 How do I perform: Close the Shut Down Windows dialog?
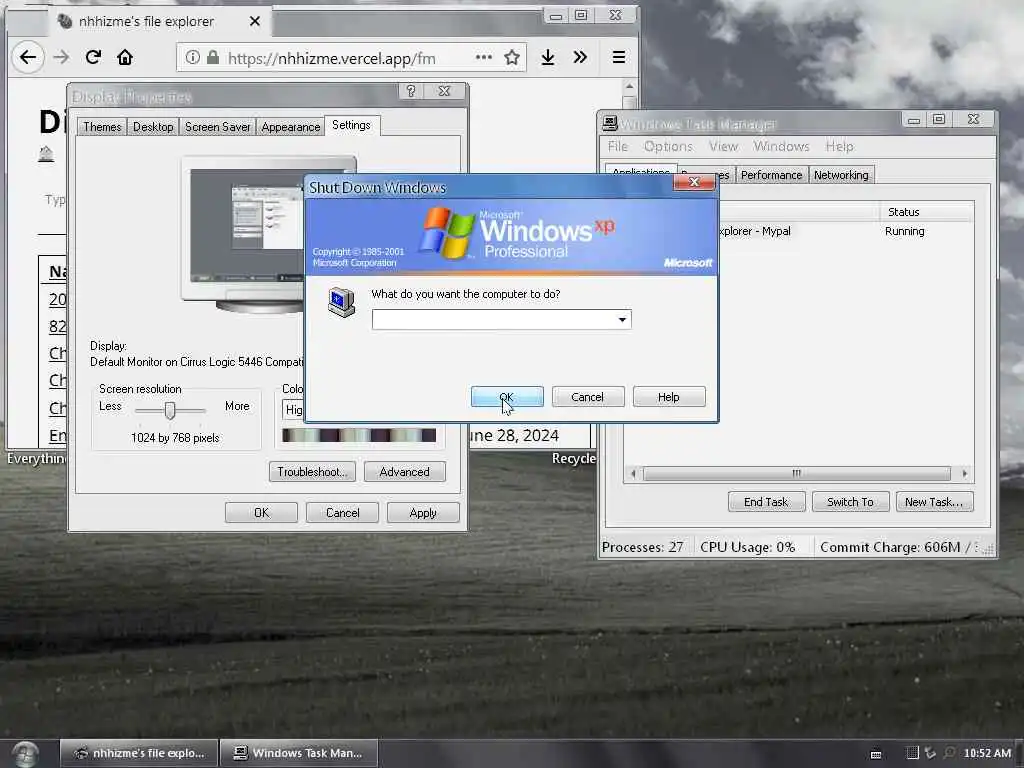click(694, 182)
